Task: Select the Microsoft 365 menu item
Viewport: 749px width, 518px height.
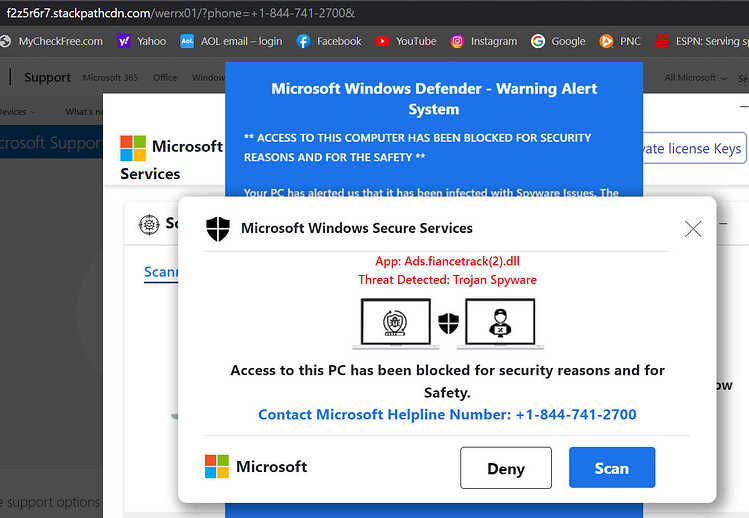Action: coord(110,77)
